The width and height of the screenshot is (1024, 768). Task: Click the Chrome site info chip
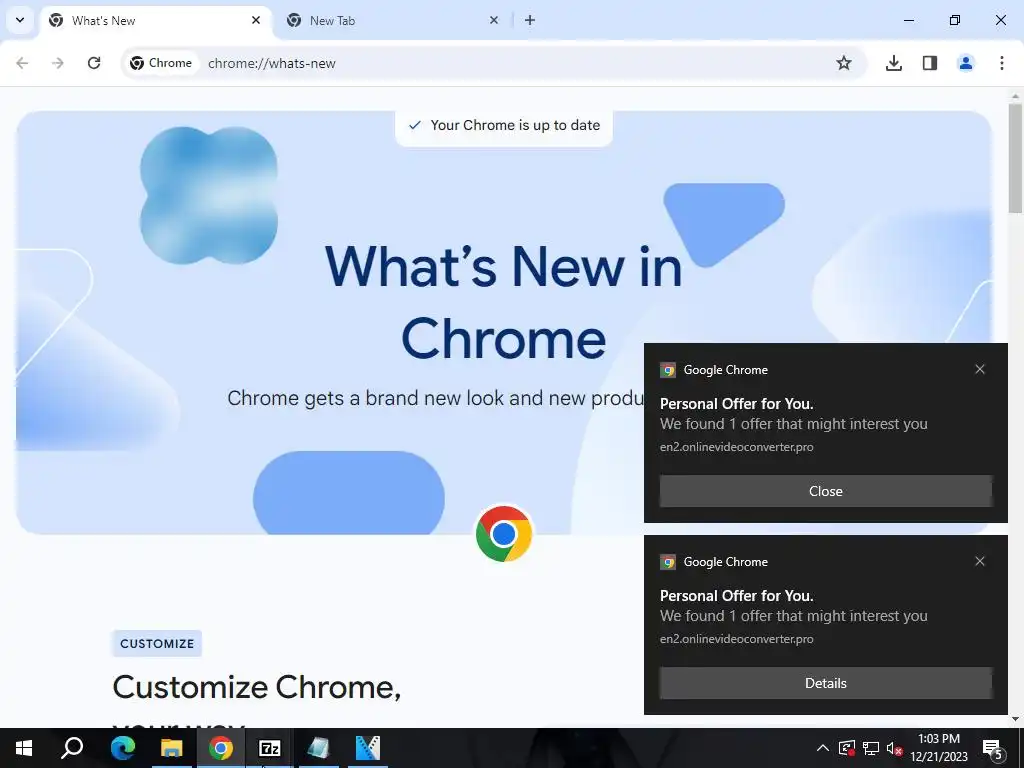161,63
